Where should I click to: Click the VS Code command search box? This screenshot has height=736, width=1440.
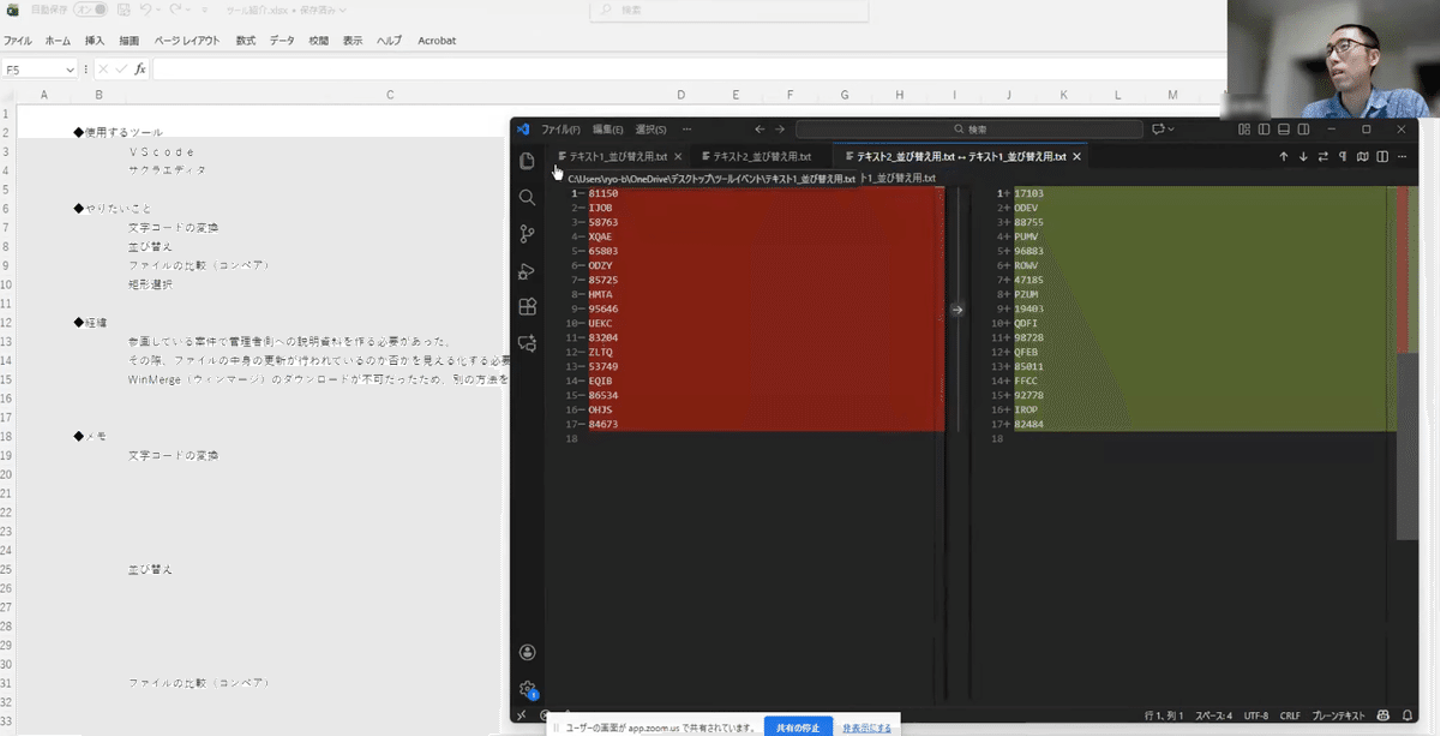coord(969,129)
